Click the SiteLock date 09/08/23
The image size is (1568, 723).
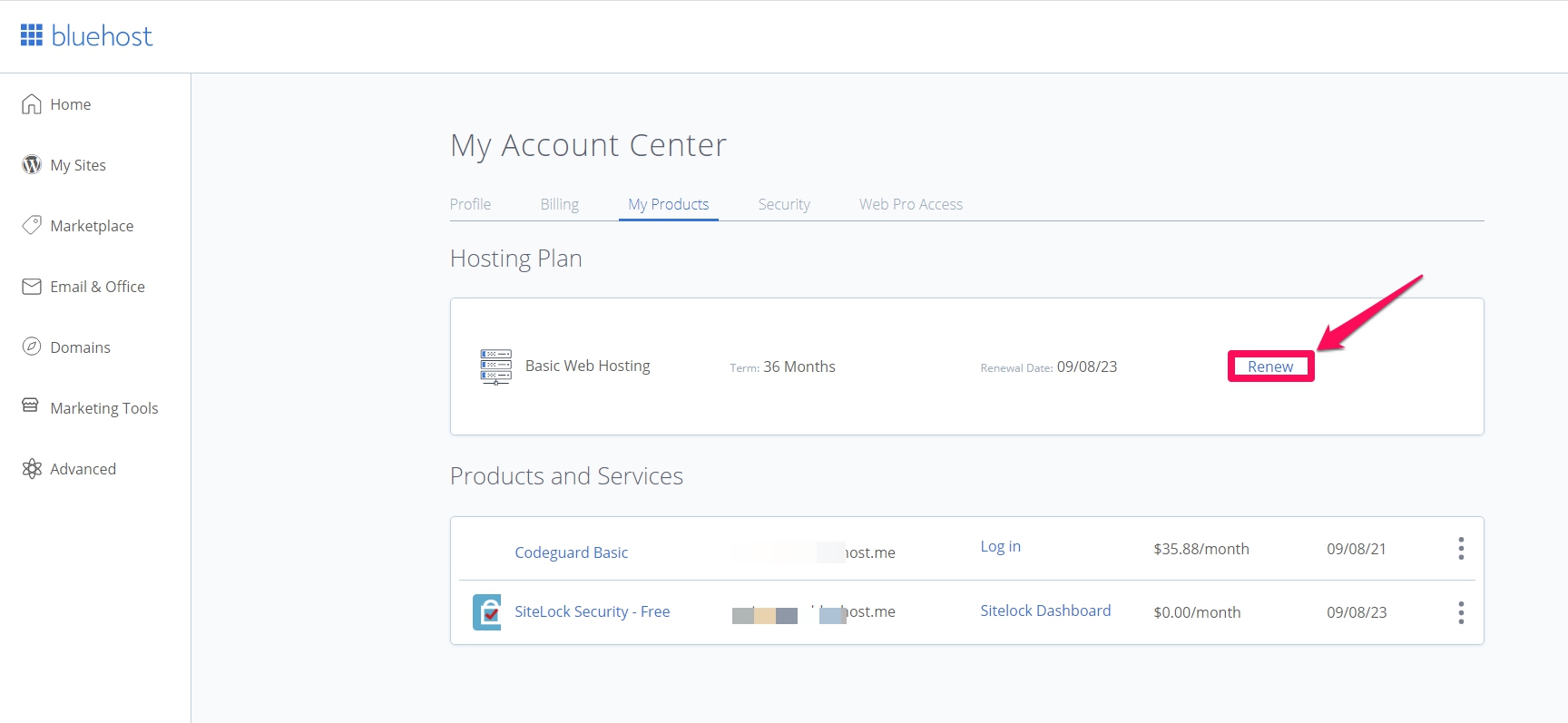point(1357,612)
